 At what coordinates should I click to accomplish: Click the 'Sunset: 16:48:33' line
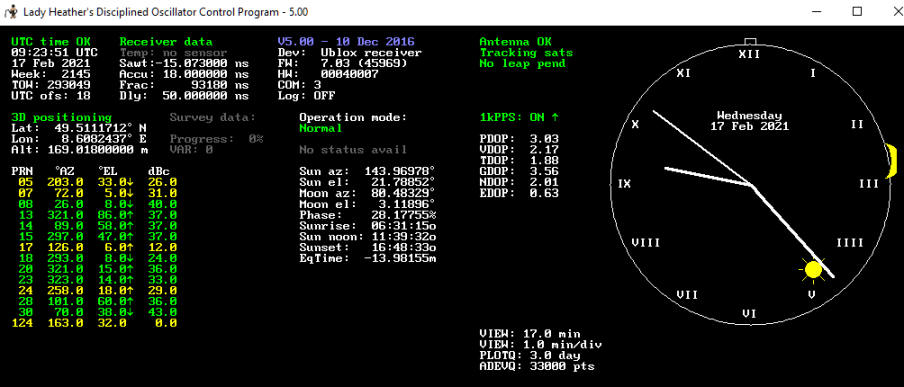point(367,247)
